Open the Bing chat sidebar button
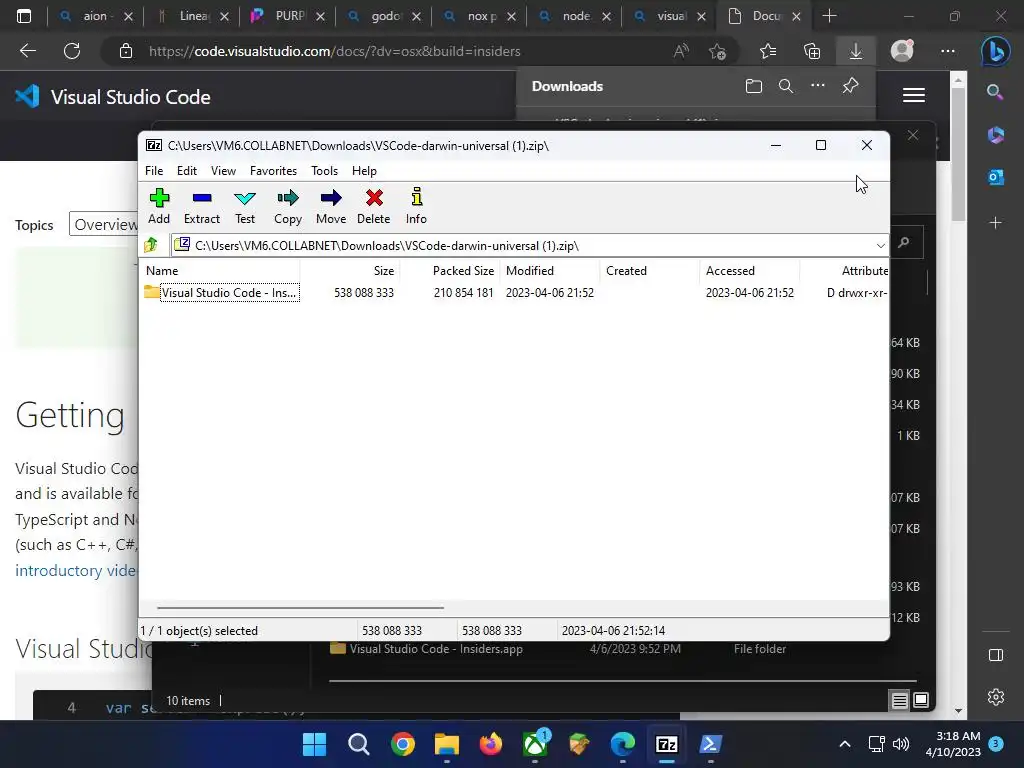This screenshot has width=1024, height=768. (x=996, y=51)
